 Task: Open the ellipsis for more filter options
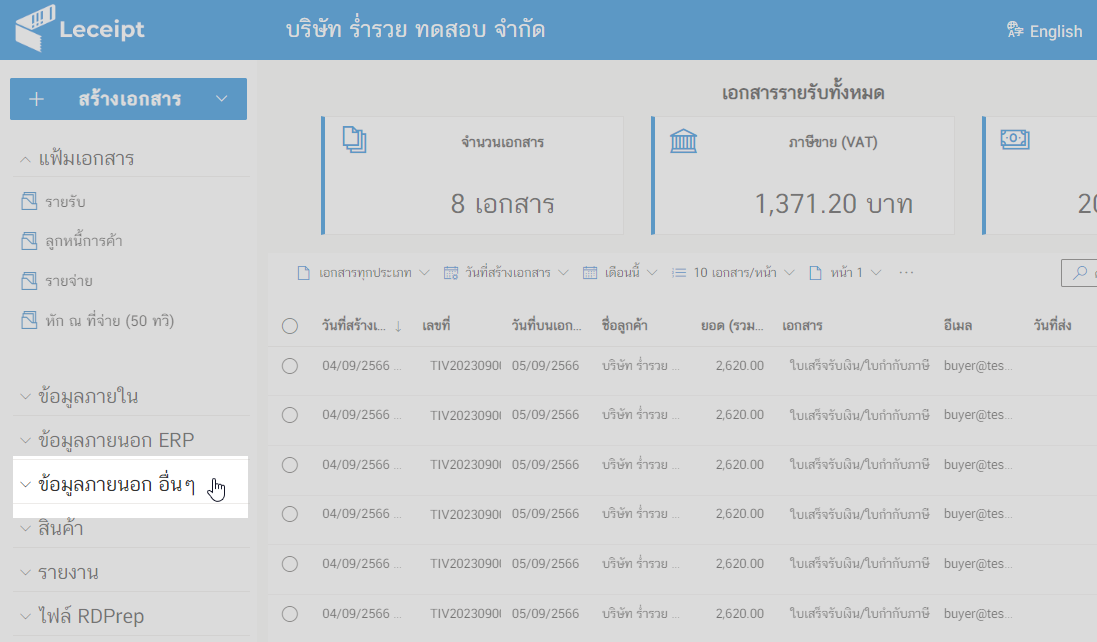point(905,272)
